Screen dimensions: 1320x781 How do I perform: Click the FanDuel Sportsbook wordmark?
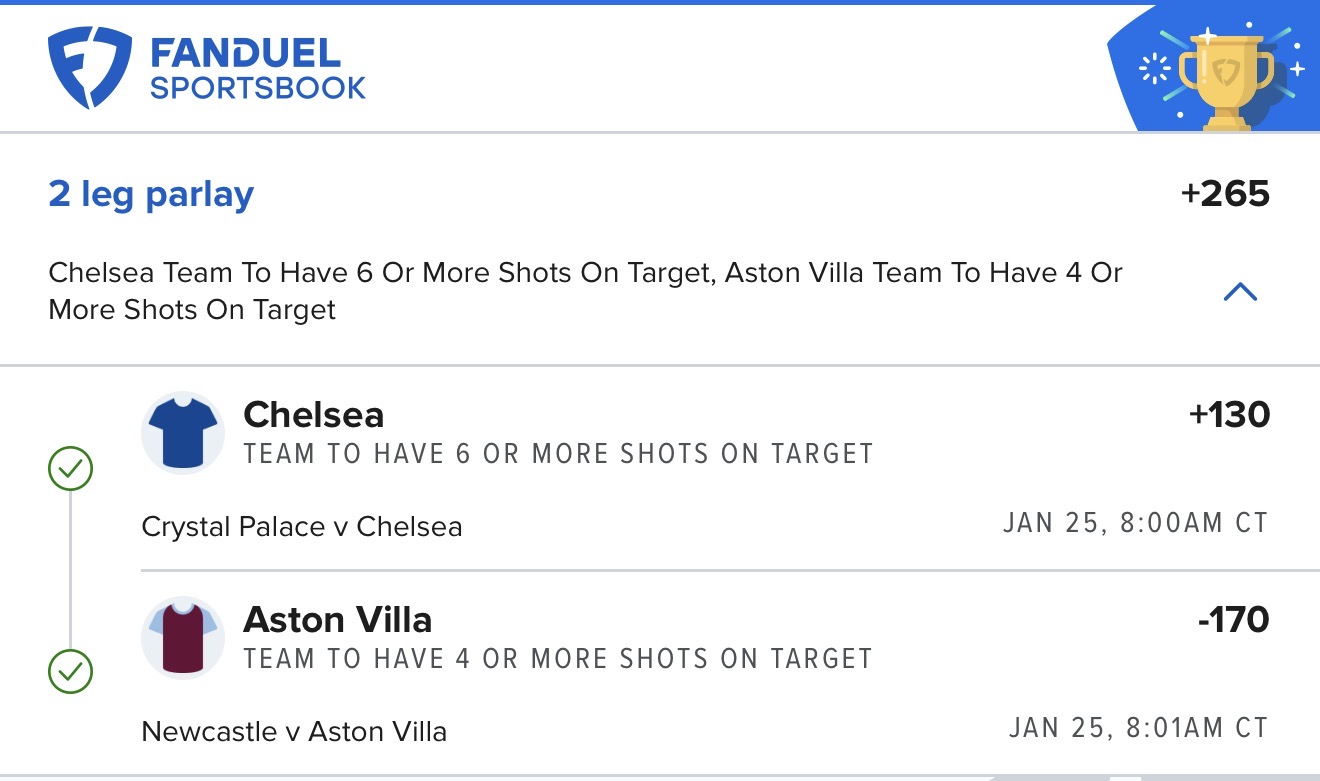tap(257, 69)
